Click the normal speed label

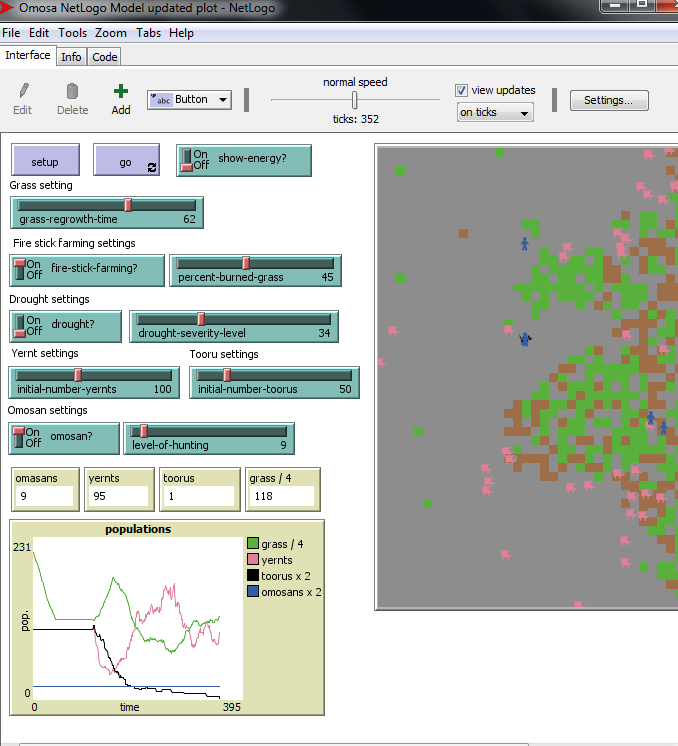[355, 82]
